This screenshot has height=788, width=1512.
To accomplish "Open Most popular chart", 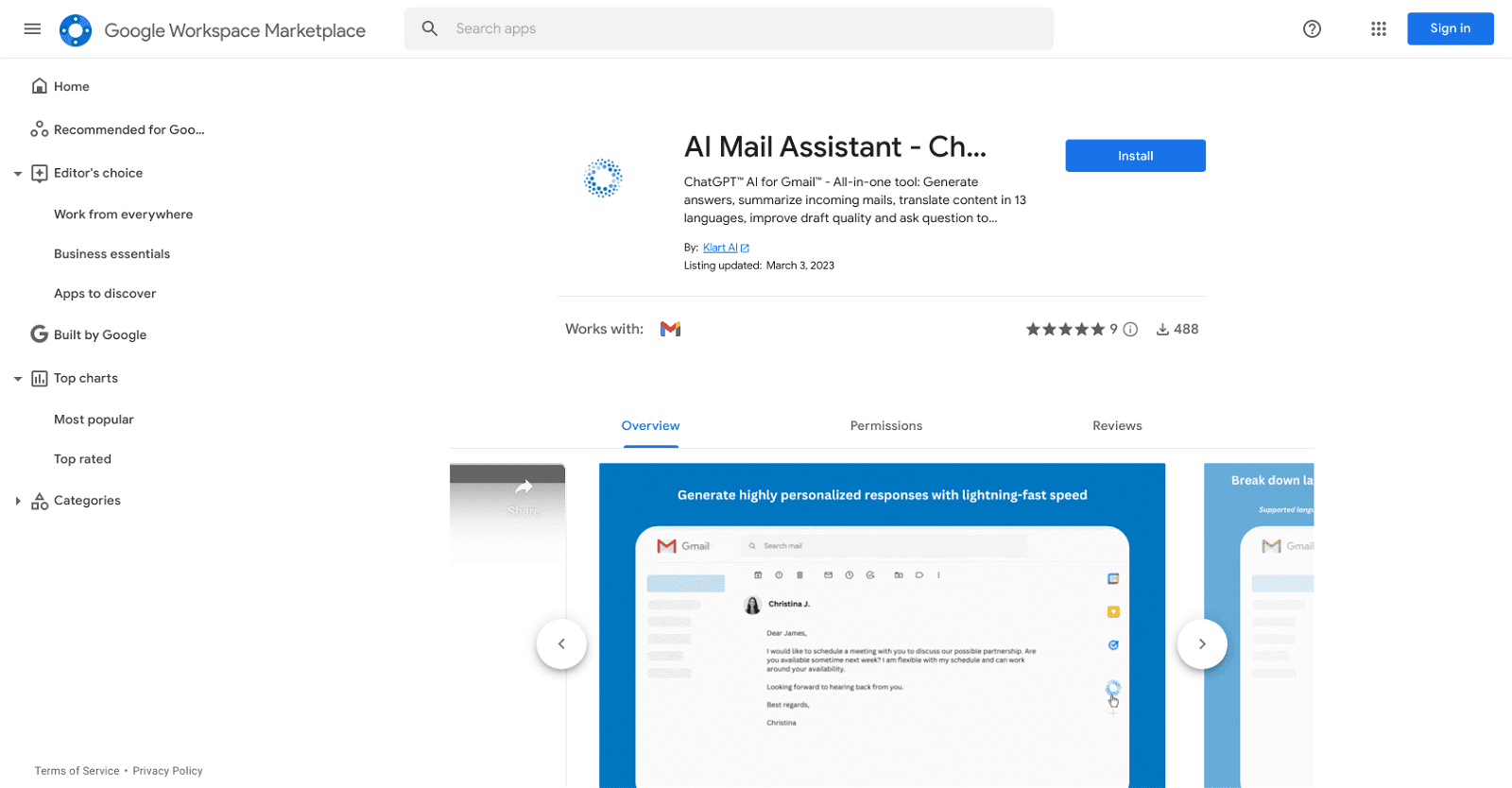I will pyautogui.click(x=94, y=420).
